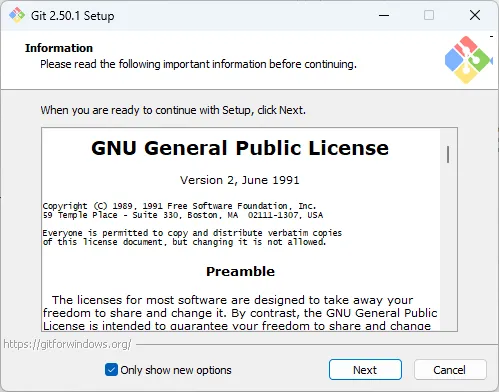Close the Git Setup window

pos(475,15)
